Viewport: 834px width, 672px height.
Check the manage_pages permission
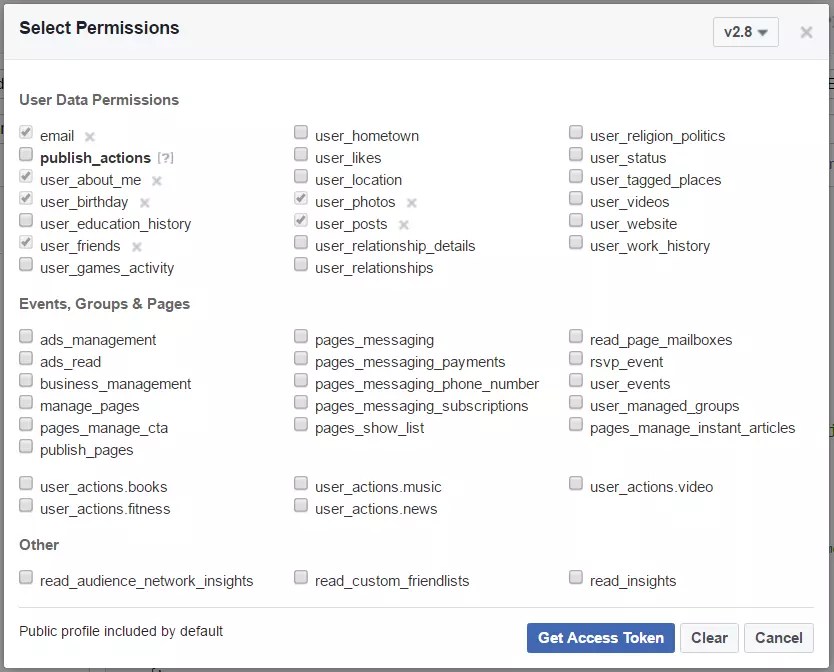tap(25, 405)
